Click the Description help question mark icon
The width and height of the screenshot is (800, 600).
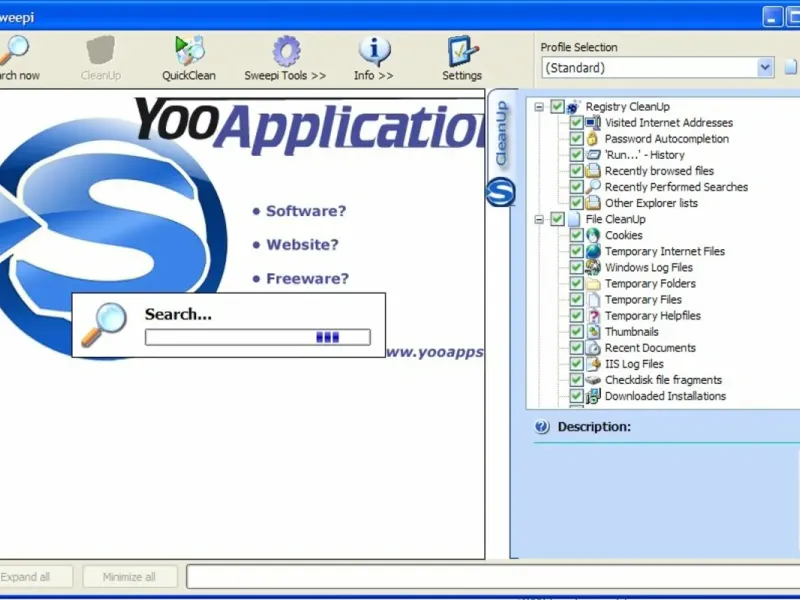[x=542, y=427]
